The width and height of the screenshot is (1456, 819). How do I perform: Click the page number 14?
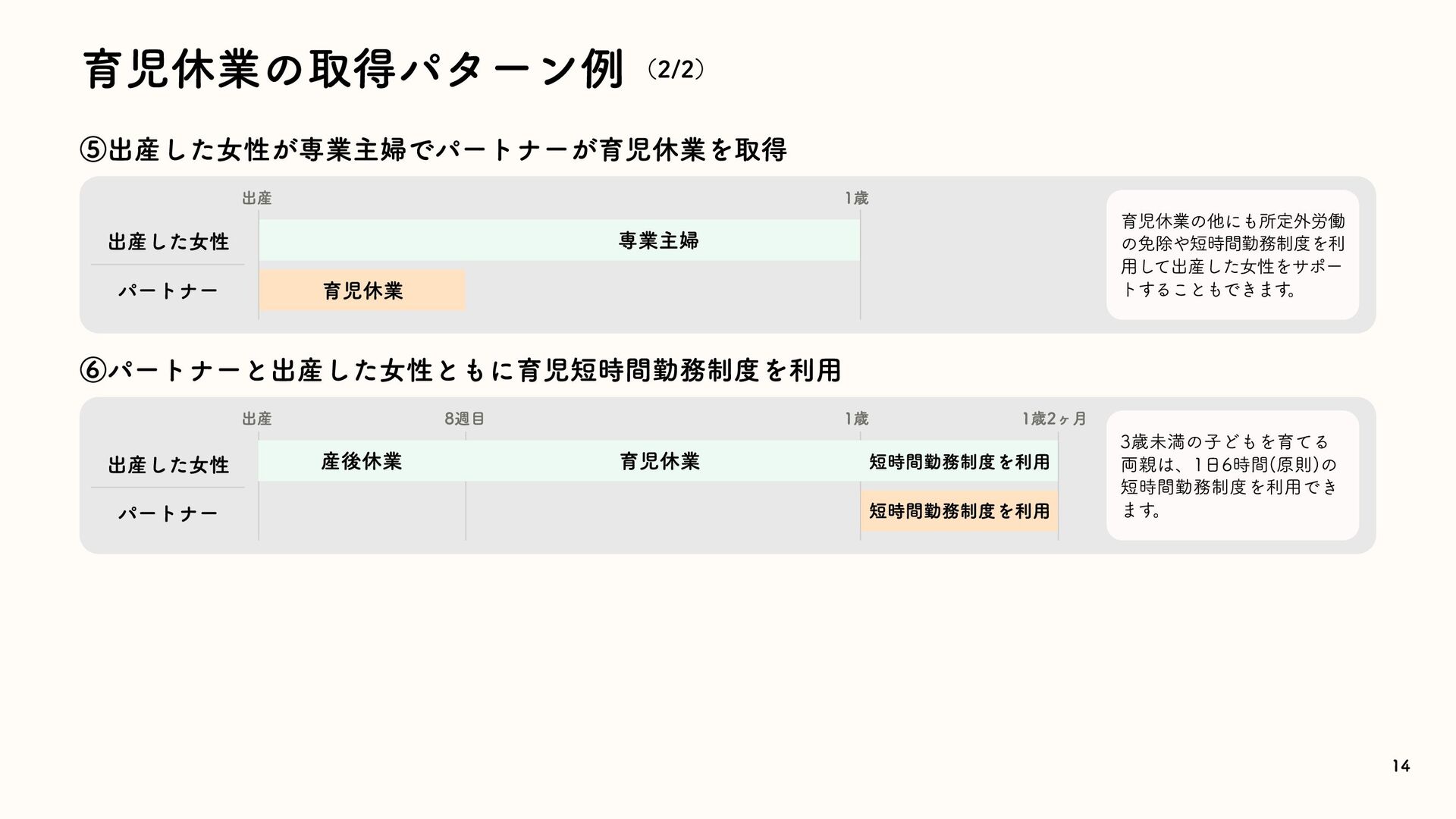[1401, 767]
